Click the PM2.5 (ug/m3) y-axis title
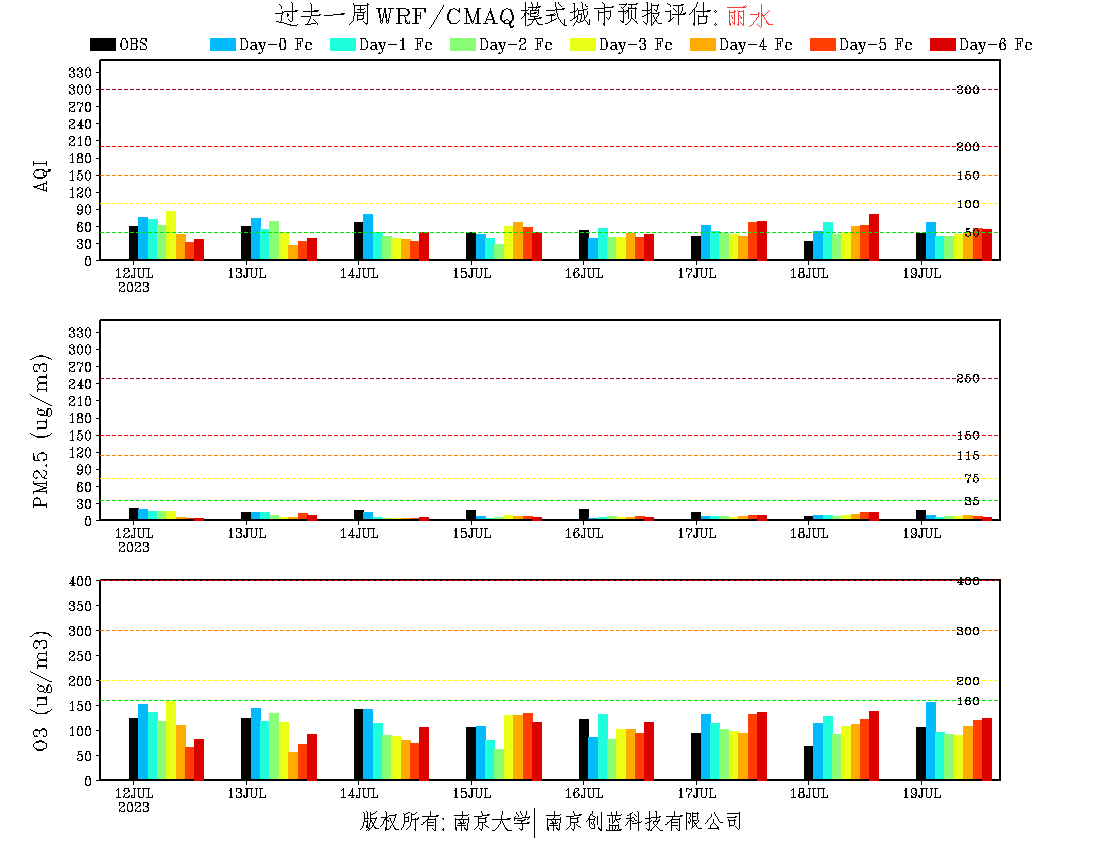Viewport: 1100px width, 850px height. [x=42, y=431]
